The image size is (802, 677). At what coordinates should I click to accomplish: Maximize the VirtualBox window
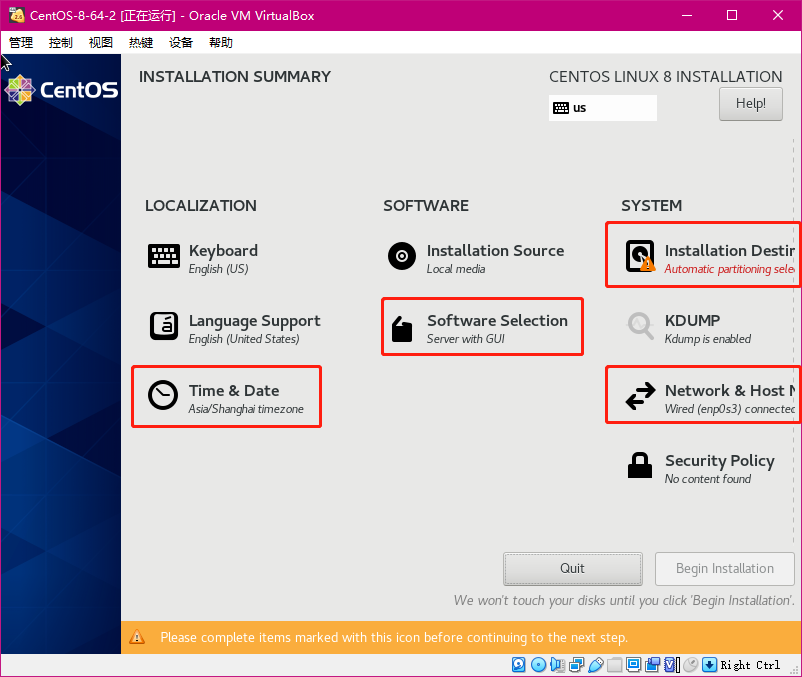coord(732,15)
